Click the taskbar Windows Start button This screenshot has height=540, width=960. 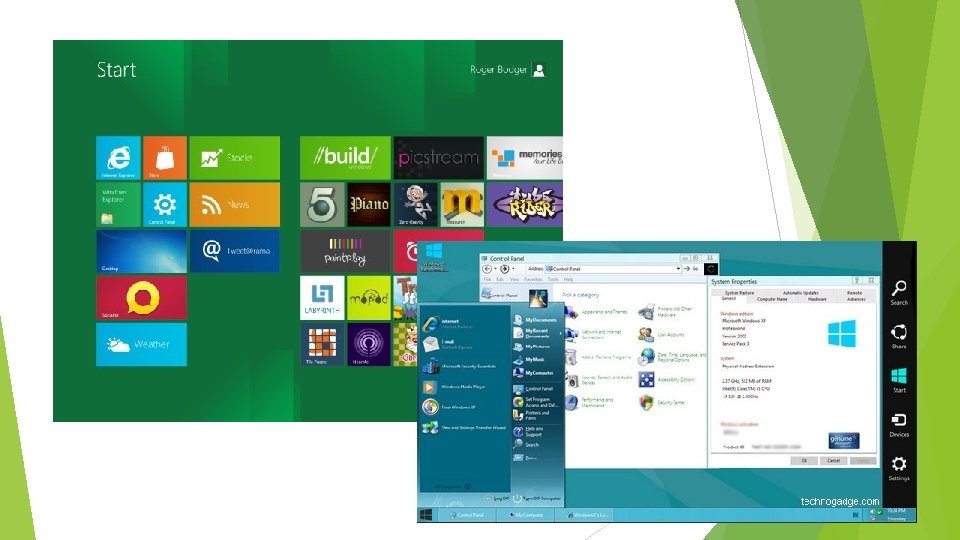pos(426,515)
